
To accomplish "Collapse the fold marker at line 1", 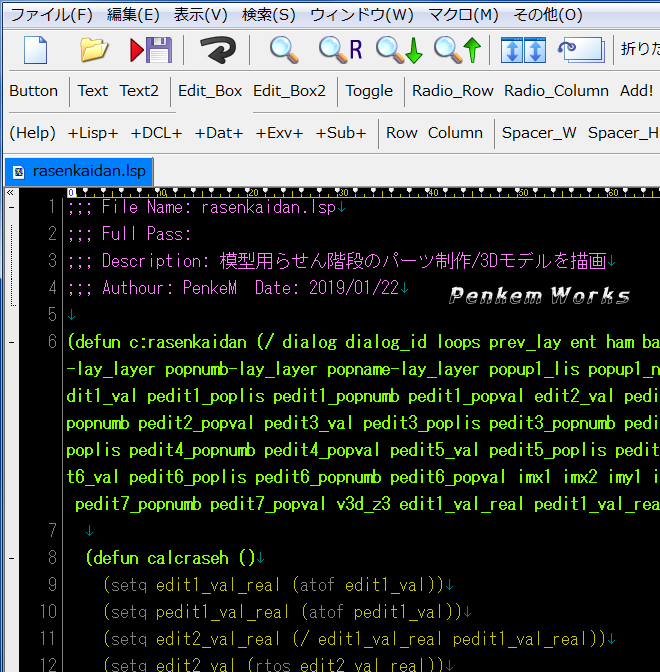I will tap(12, 208).
